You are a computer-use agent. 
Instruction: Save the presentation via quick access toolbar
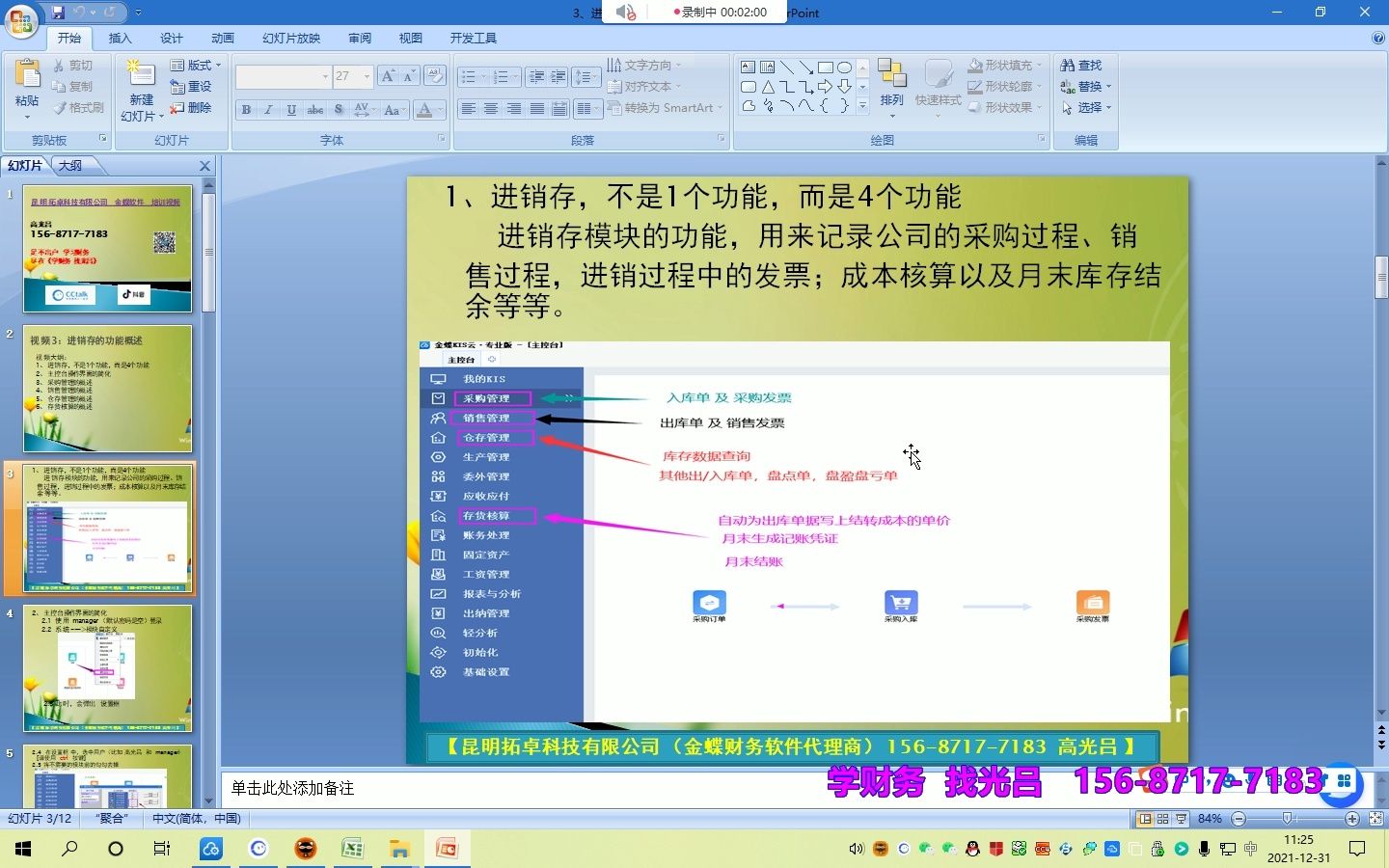(x=58, y=13)
